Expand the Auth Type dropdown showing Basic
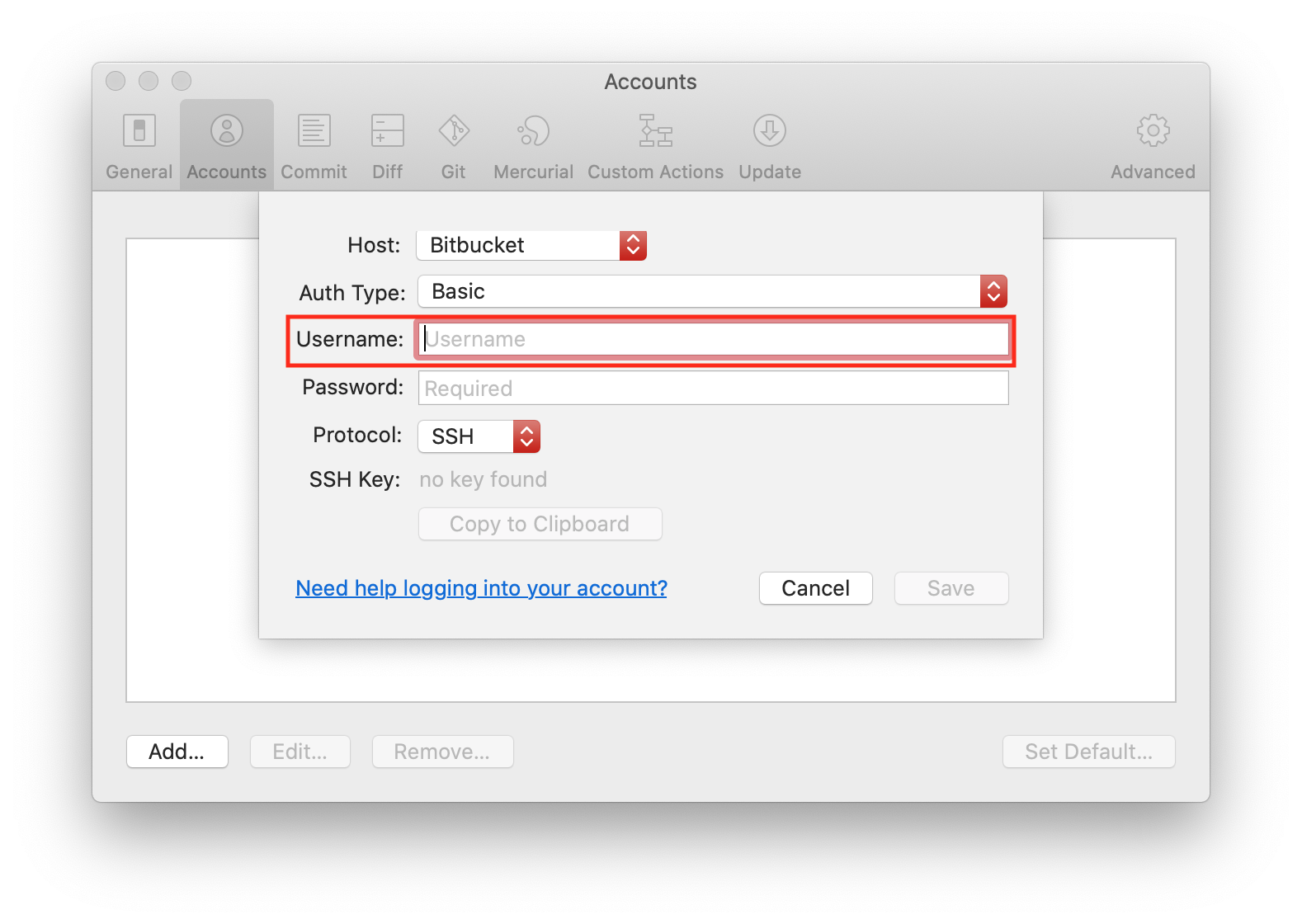Screen dimensions: 1302x924 [712, 291]
